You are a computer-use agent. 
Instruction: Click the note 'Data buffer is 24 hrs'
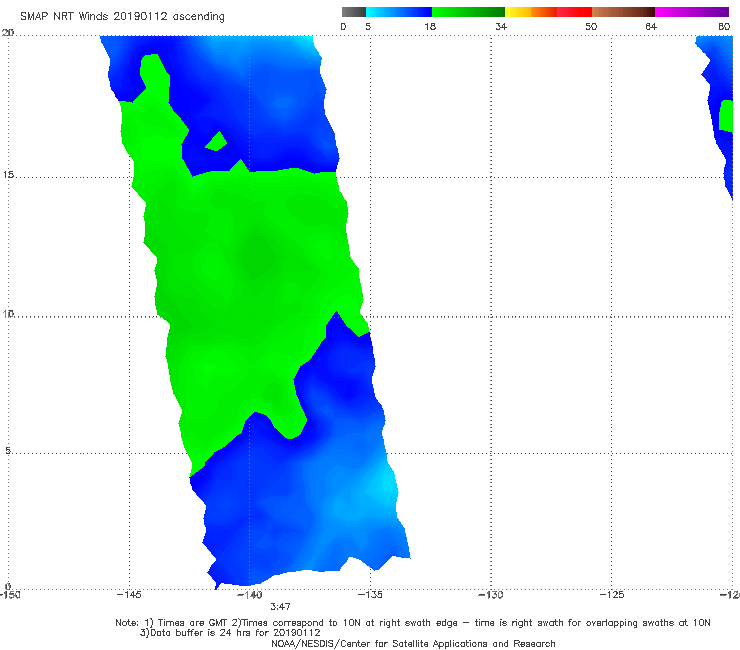coord(204,633)
